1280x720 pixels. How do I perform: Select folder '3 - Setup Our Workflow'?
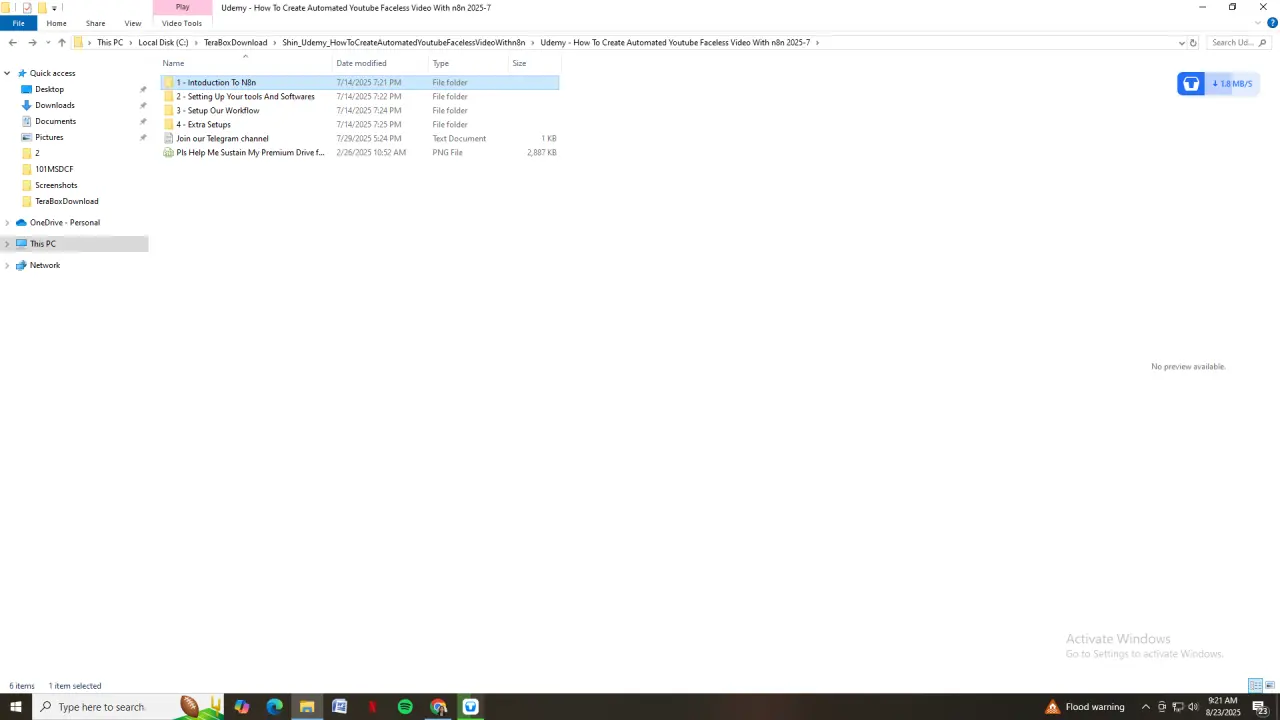[360, 110]
